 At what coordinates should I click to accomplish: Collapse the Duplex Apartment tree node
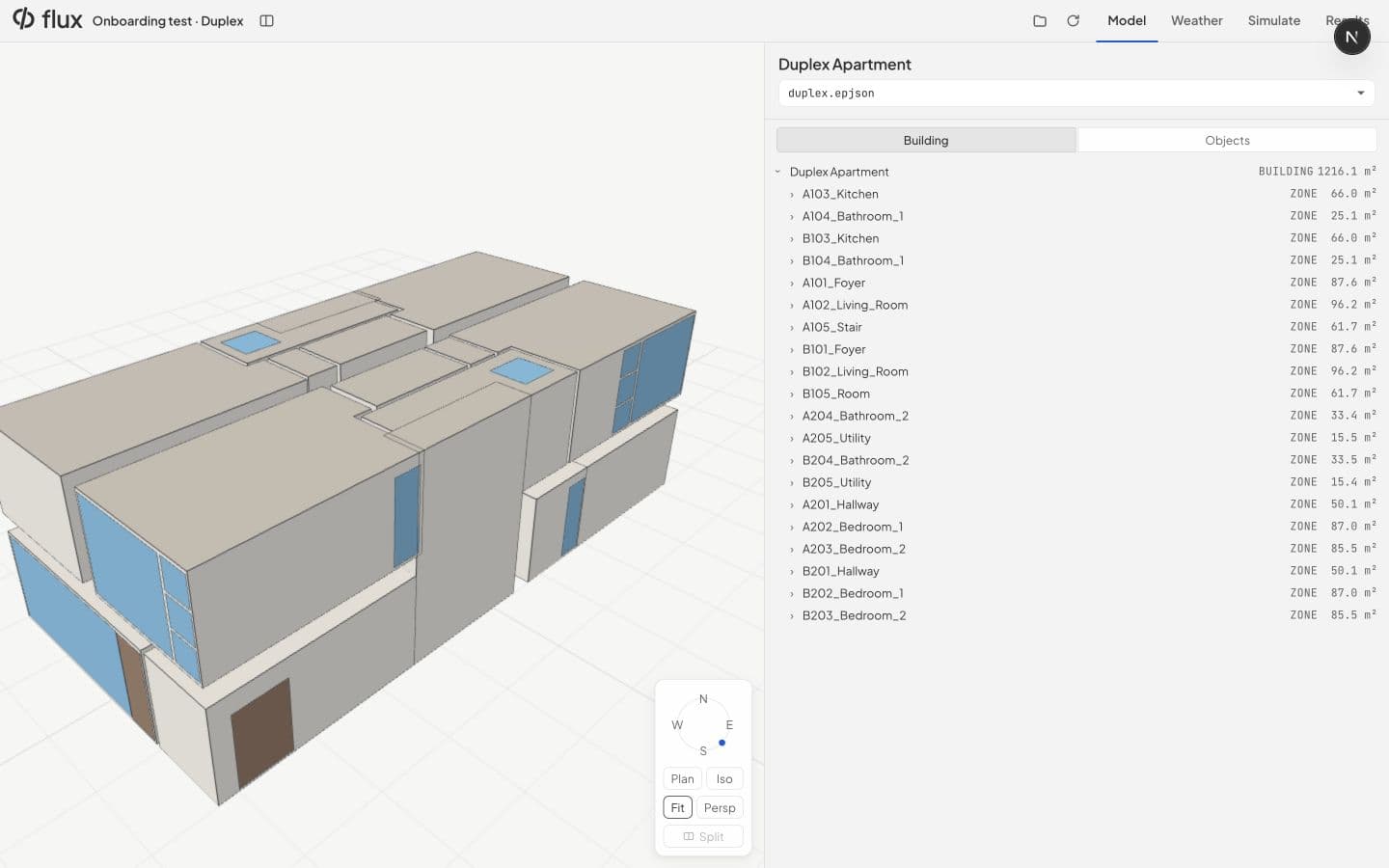point(777,172)
